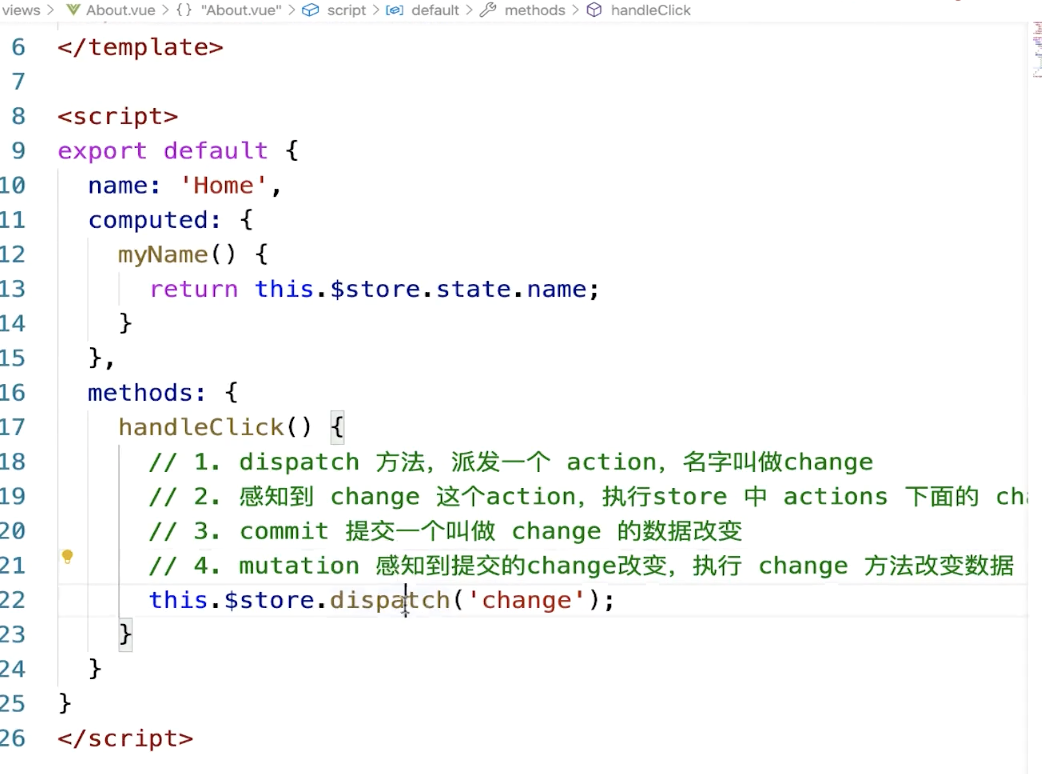Open the methods breadcrumb segment
Screen dimensions: 1042x774
tap(534, 10)
